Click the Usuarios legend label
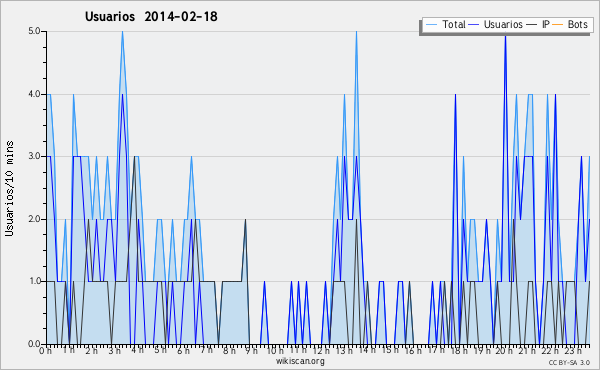Viewport: 600px width, 370px height. tap(503, 24)
